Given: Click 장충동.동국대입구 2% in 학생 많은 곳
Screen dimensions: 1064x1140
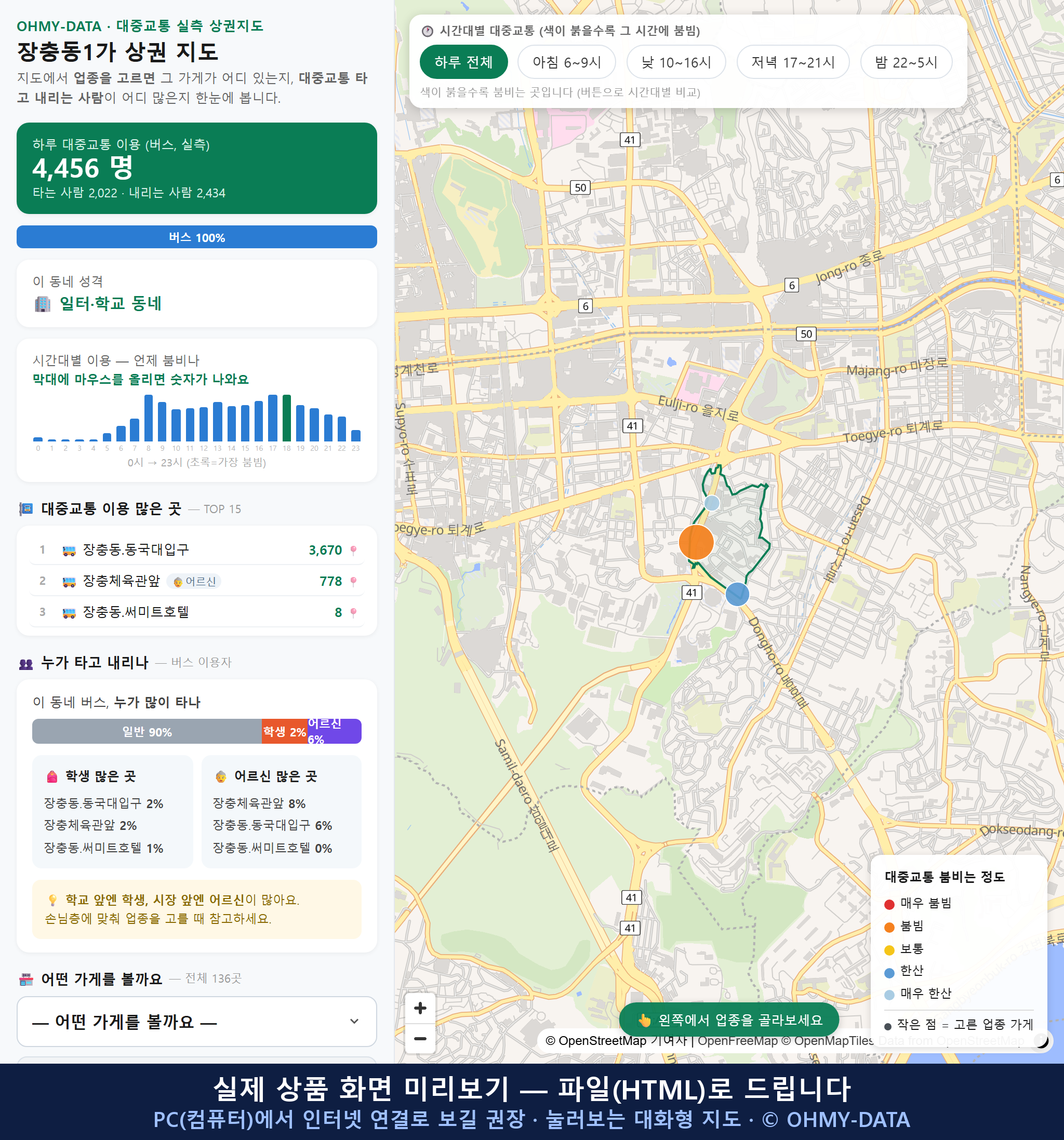Looking at the screenshot, I should [103, 803].
